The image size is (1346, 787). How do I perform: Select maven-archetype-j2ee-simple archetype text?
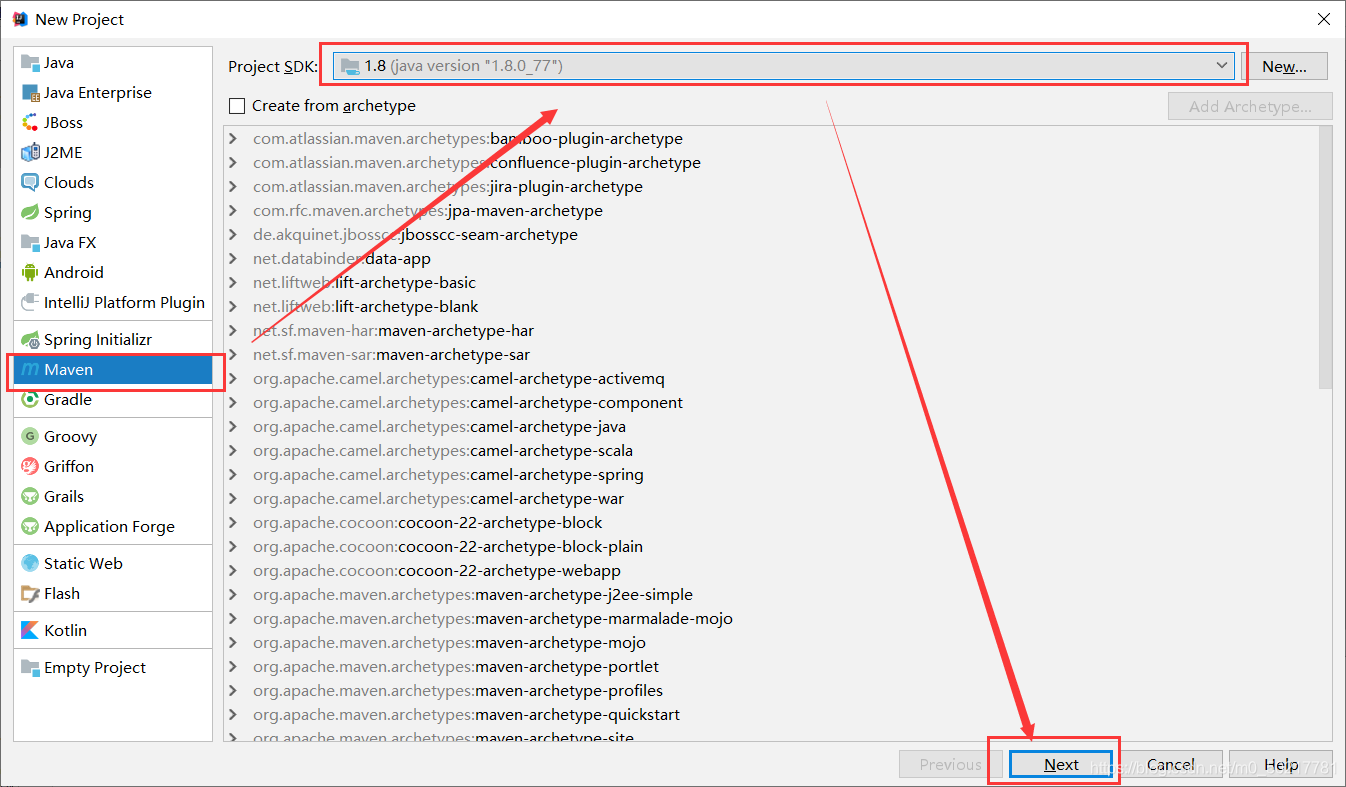coord(584,595)
